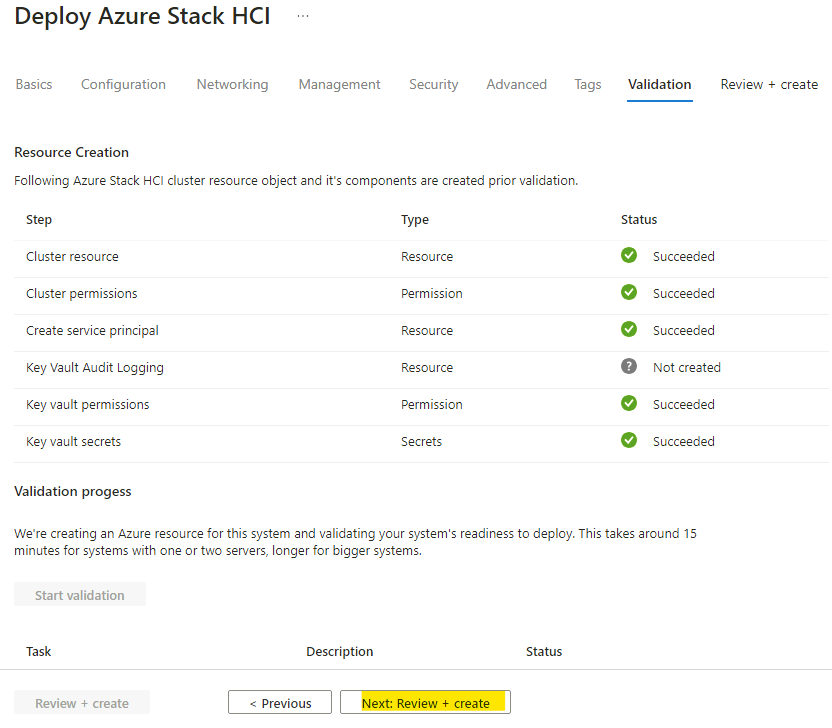Click the Secrets type cell

click(421, 441)
